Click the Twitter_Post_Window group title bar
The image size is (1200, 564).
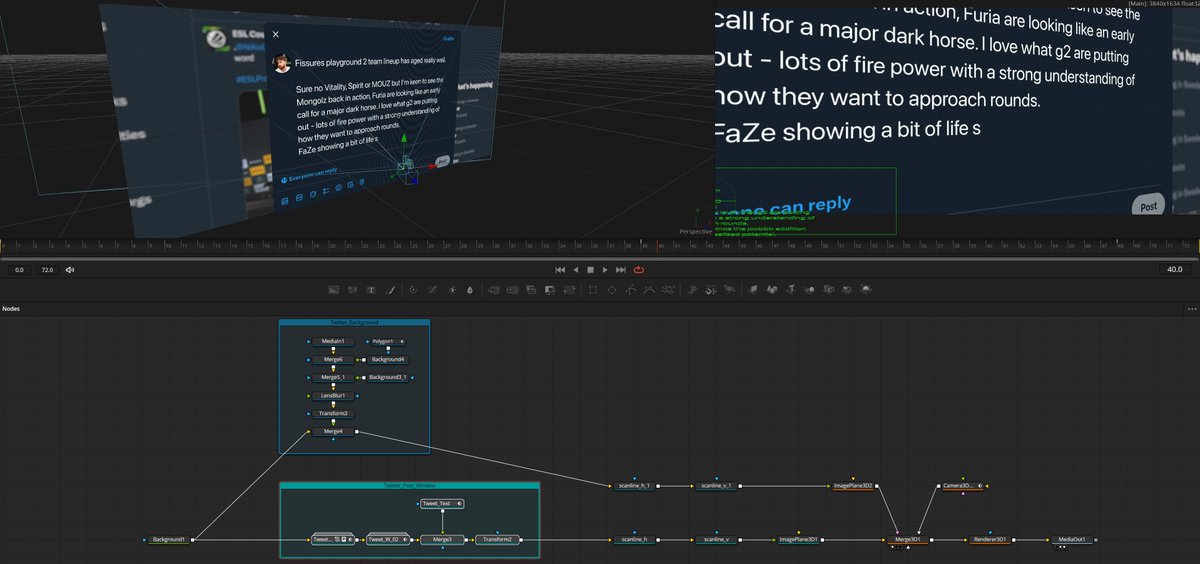(410, 485)
